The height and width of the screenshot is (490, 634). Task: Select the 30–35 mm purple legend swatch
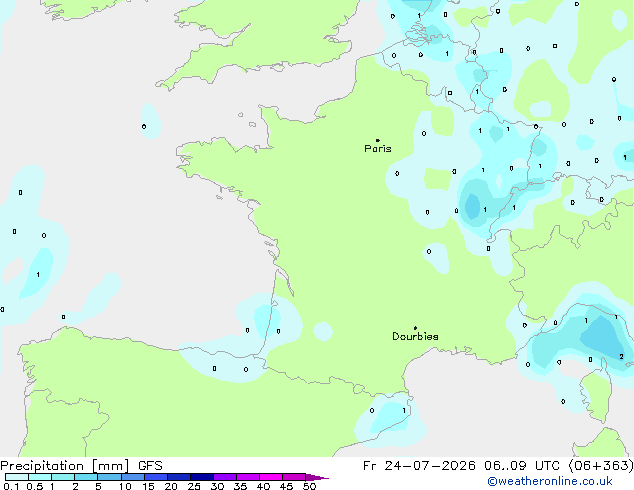(x=225, y=477)
